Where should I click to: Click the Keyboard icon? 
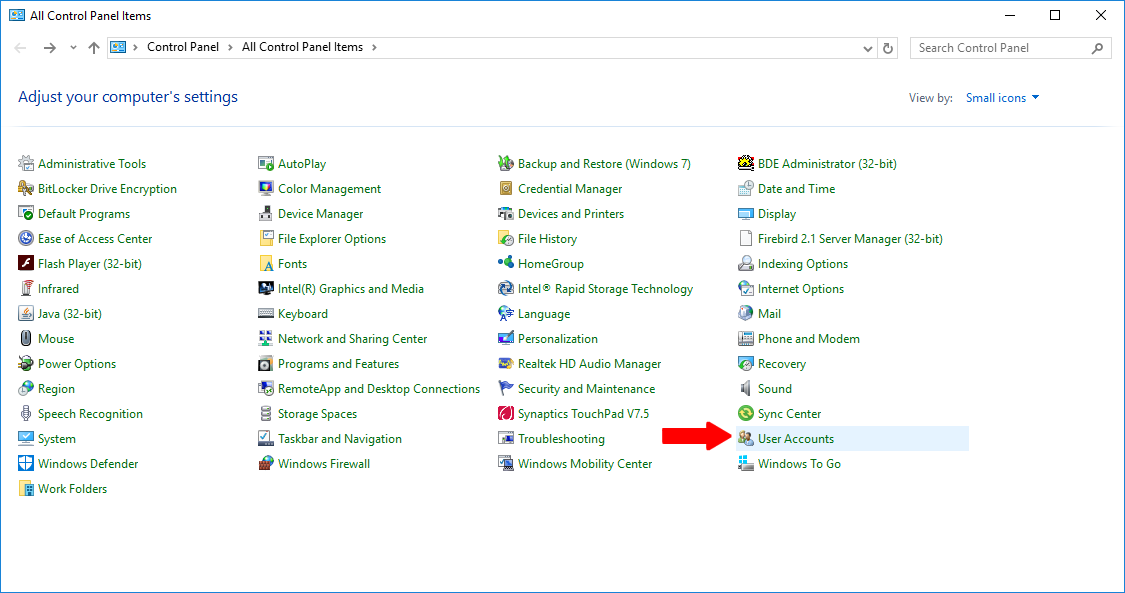pos(266,314)
